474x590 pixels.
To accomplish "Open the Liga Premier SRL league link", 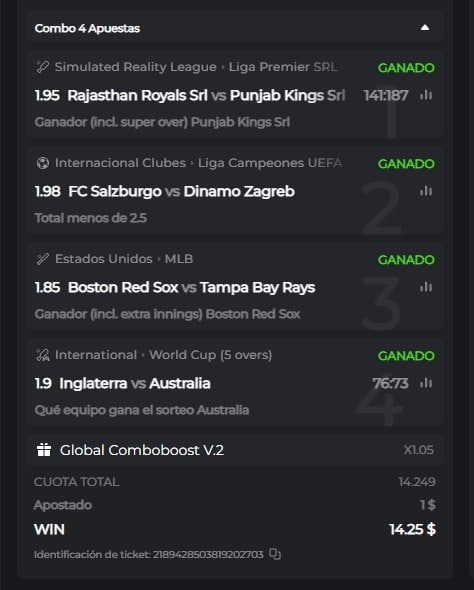I will [283, 67].
